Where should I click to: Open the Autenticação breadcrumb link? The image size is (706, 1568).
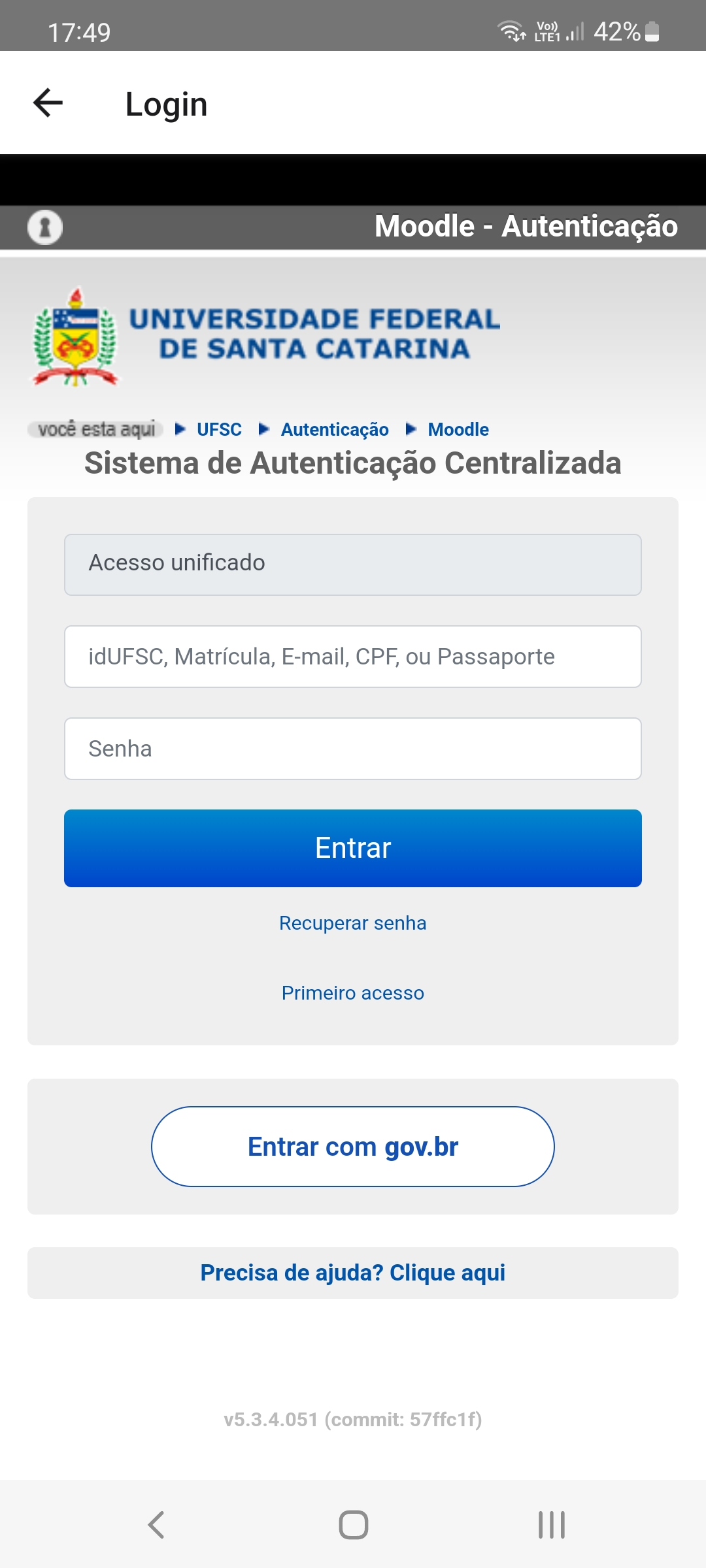coord(335,429)
